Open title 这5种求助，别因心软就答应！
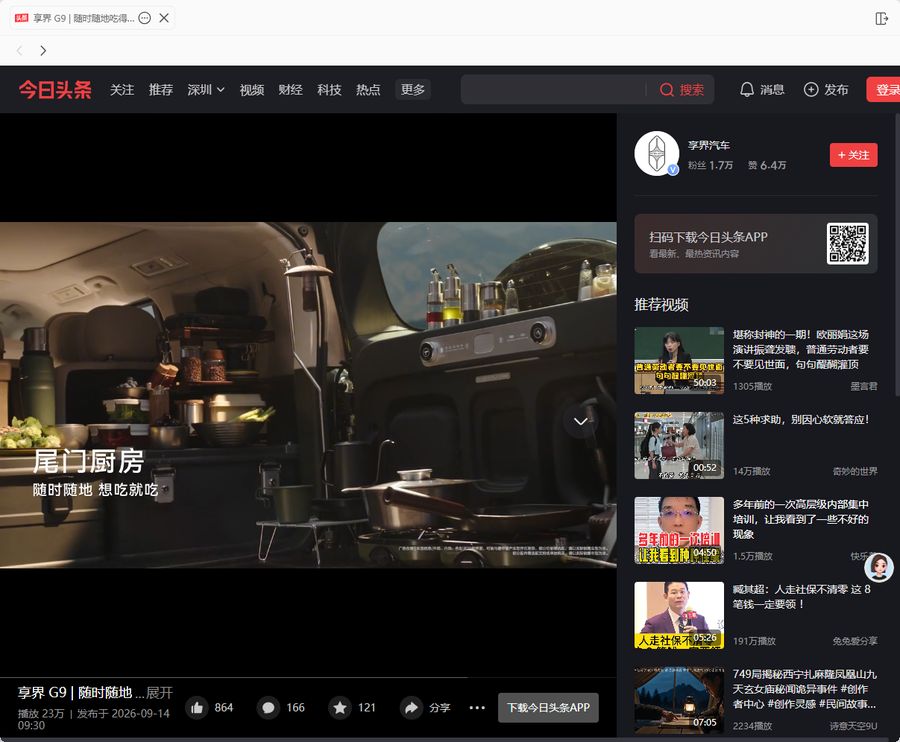The height and width of the screenshot is (742, 900). [801, 419]
